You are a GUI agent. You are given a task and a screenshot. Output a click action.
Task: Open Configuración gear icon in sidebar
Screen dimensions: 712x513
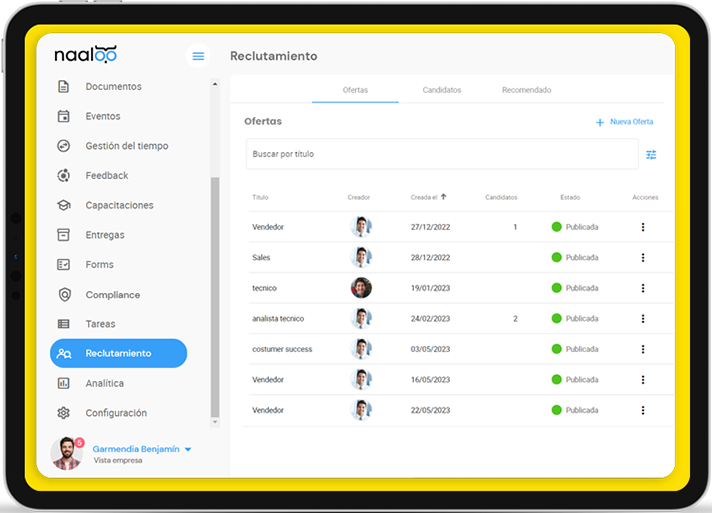point(64,413)
